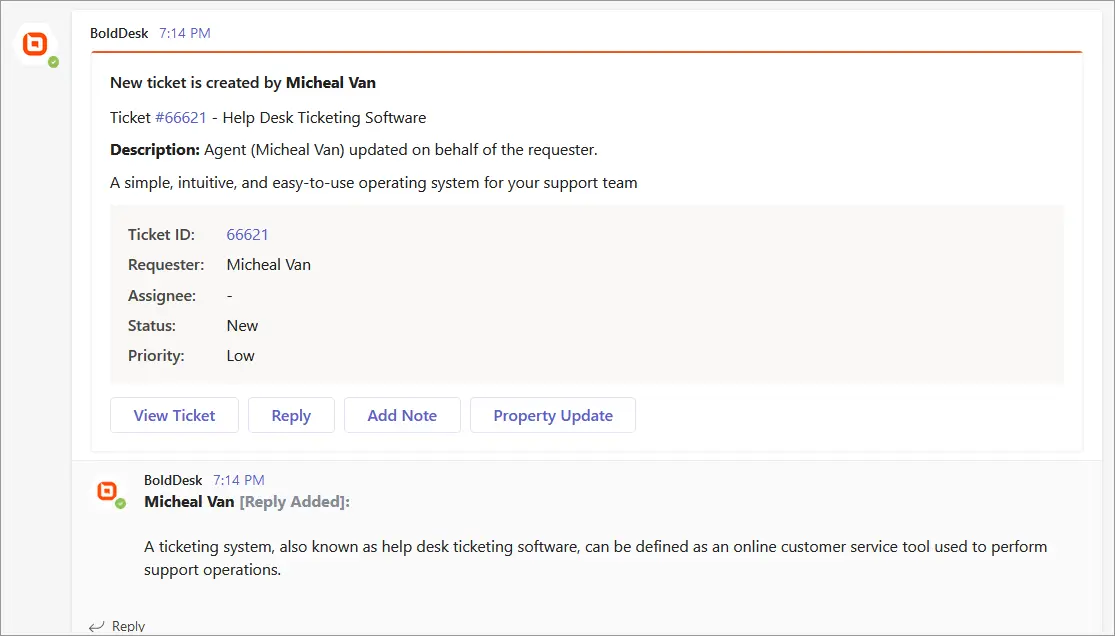
Task: Click the Status value 'New'
Action: click(x=242, y=326)
